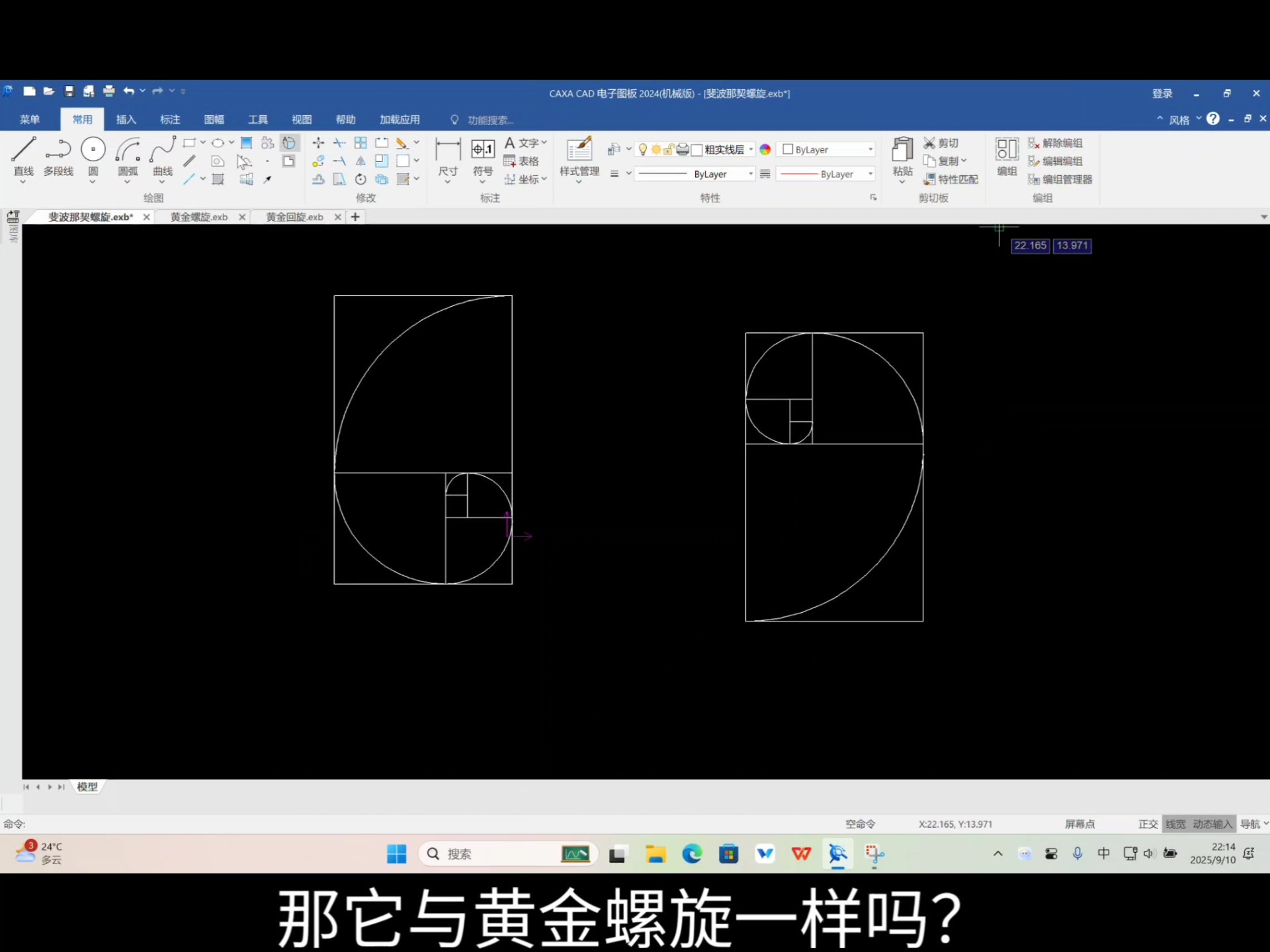Click the 登录 login button

coord(1162,93)
